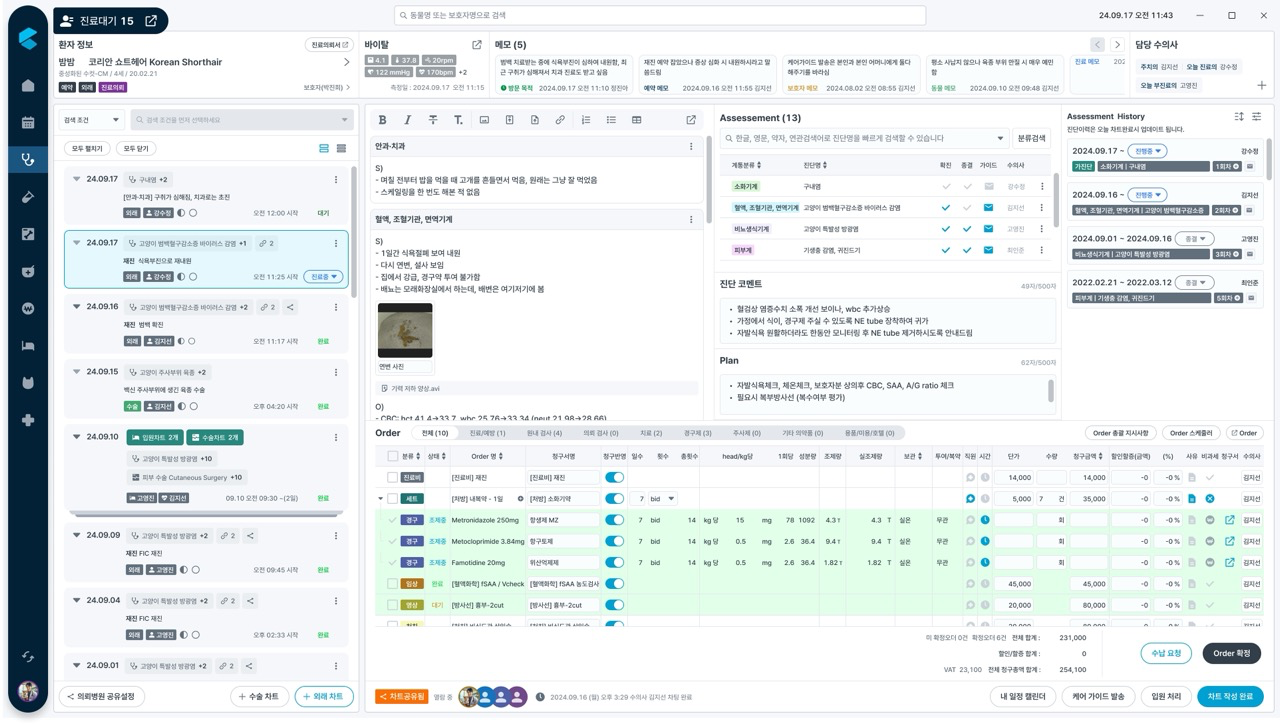
Task: Insert a table in the chart editor
Action: coord(636,120)
